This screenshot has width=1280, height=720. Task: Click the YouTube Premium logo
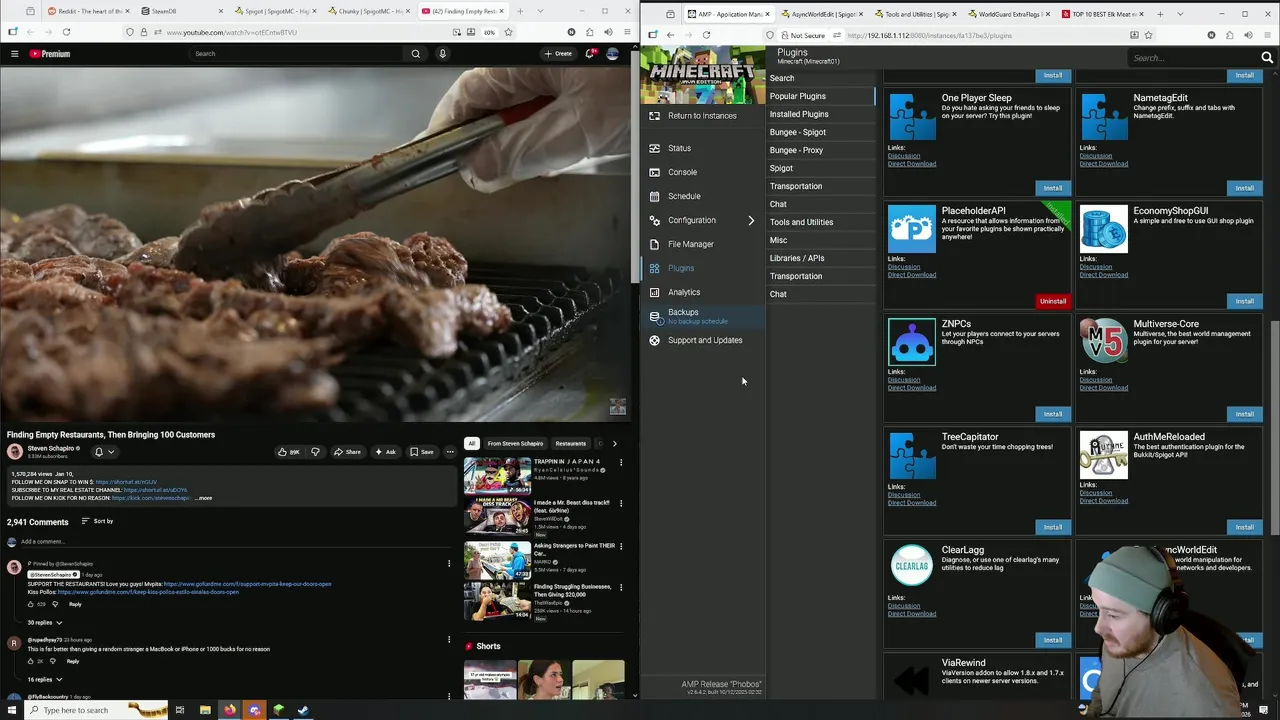point(49,54)
